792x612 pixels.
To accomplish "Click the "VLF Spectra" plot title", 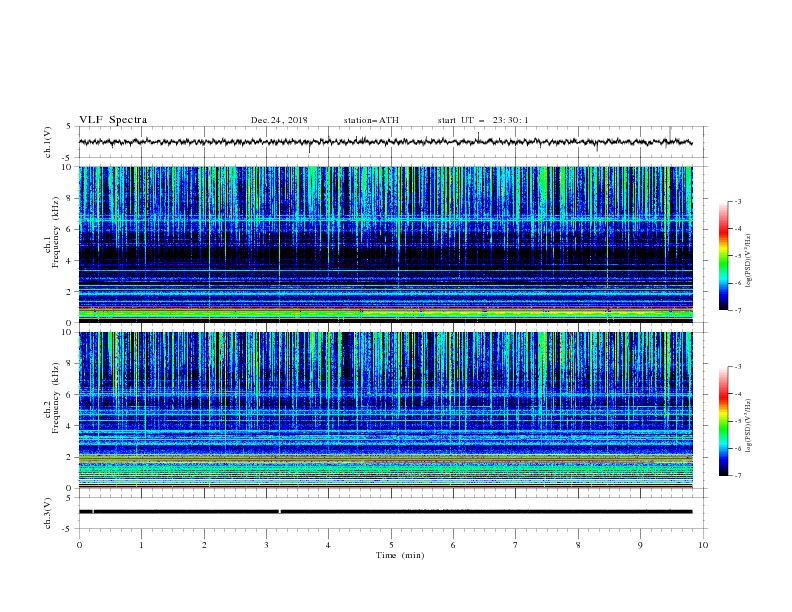I will 113,120.
